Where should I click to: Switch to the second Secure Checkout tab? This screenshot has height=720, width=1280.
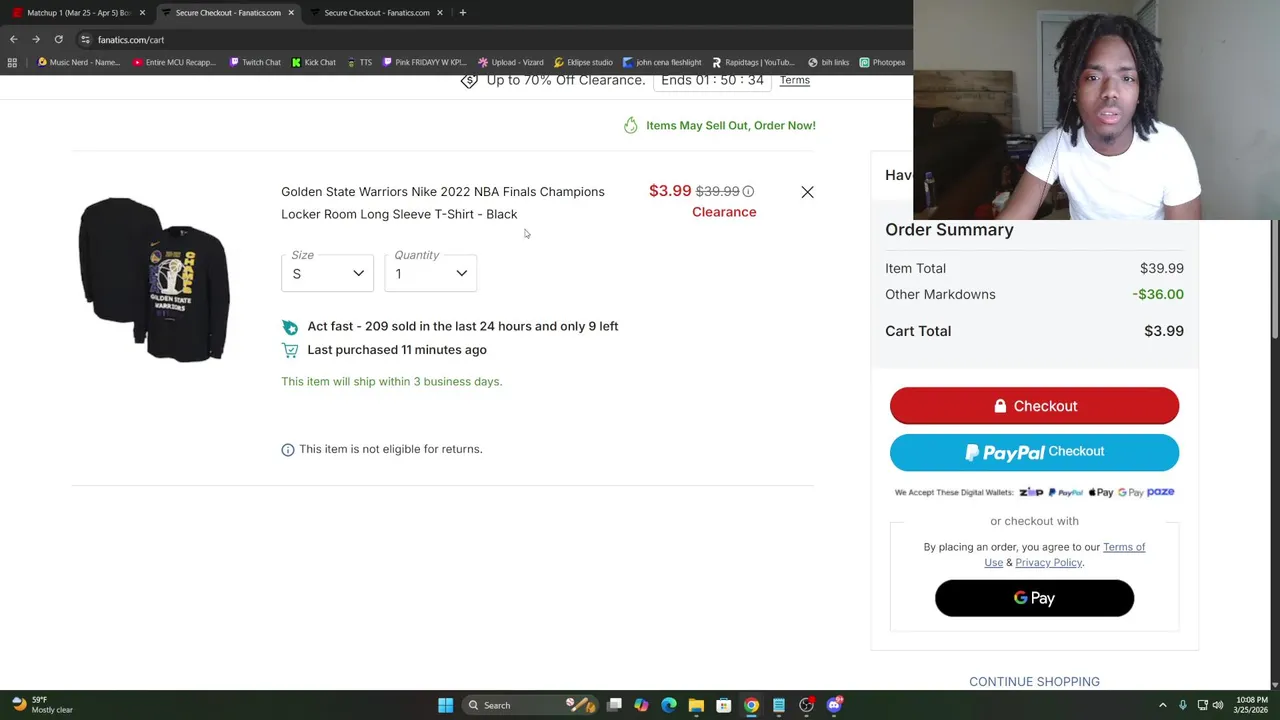(376, 12)
